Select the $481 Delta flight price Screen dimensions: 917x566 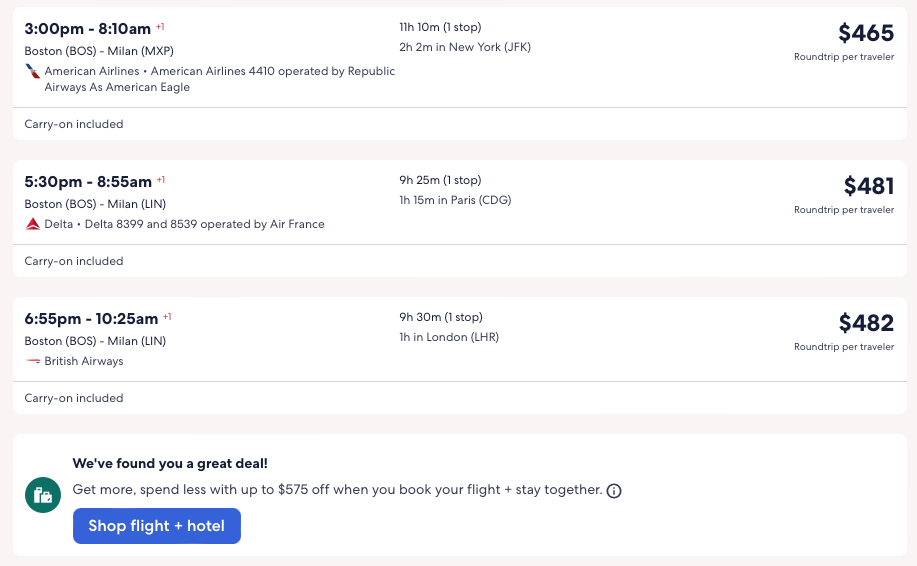pyautogui.click(x=868, y=186)
